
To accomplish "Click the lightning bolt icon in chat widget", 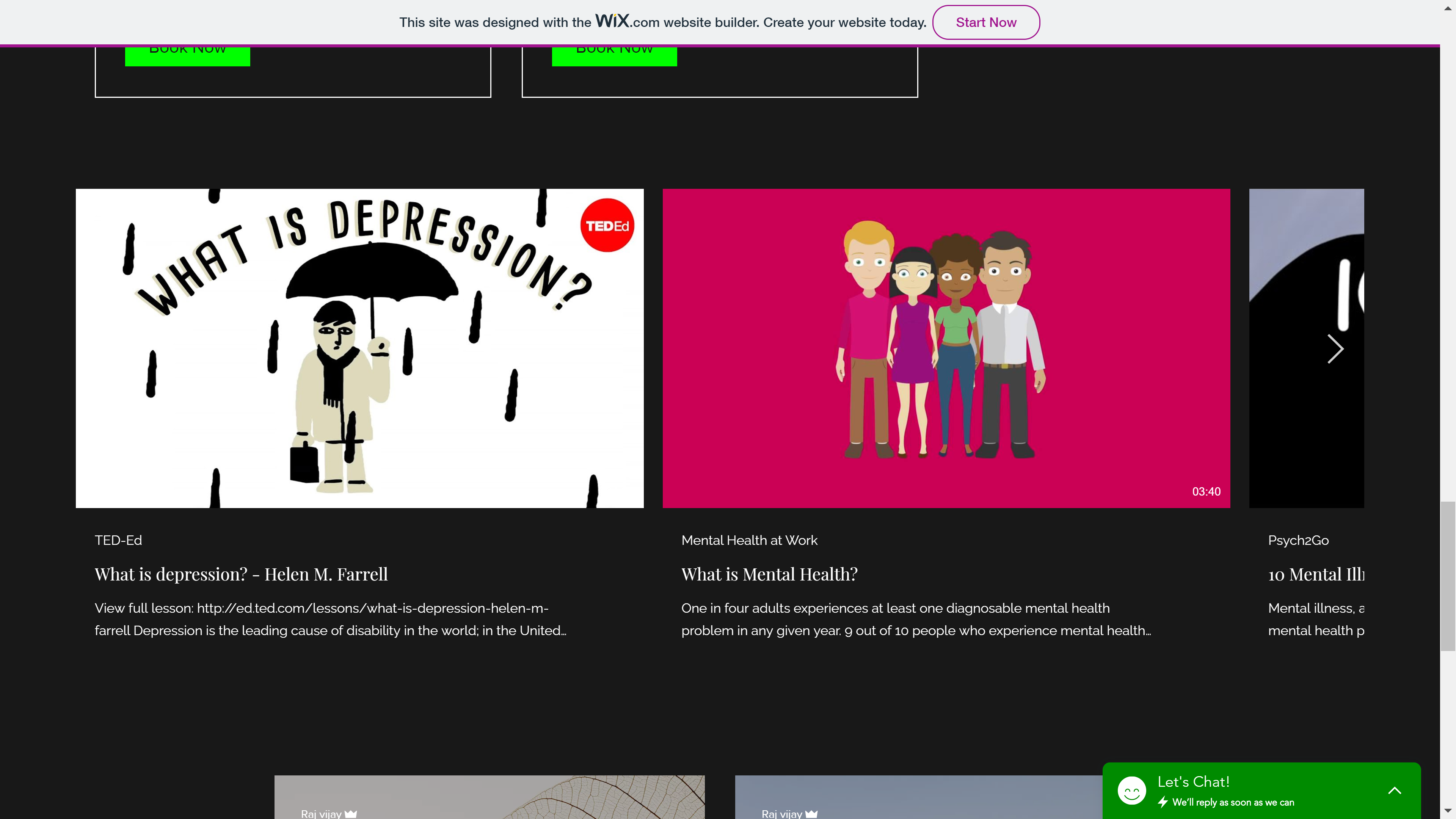I will (1163, 802).
